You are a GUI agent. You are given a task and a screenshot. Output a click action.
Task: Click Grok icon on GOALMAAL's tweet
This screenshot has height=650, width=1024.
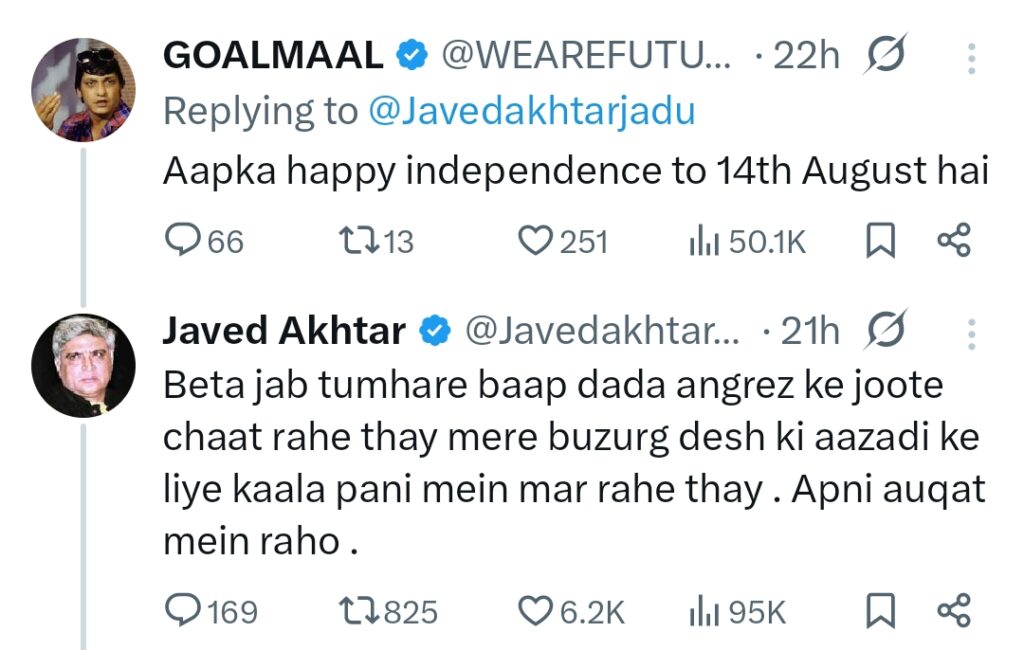point(887,56)
